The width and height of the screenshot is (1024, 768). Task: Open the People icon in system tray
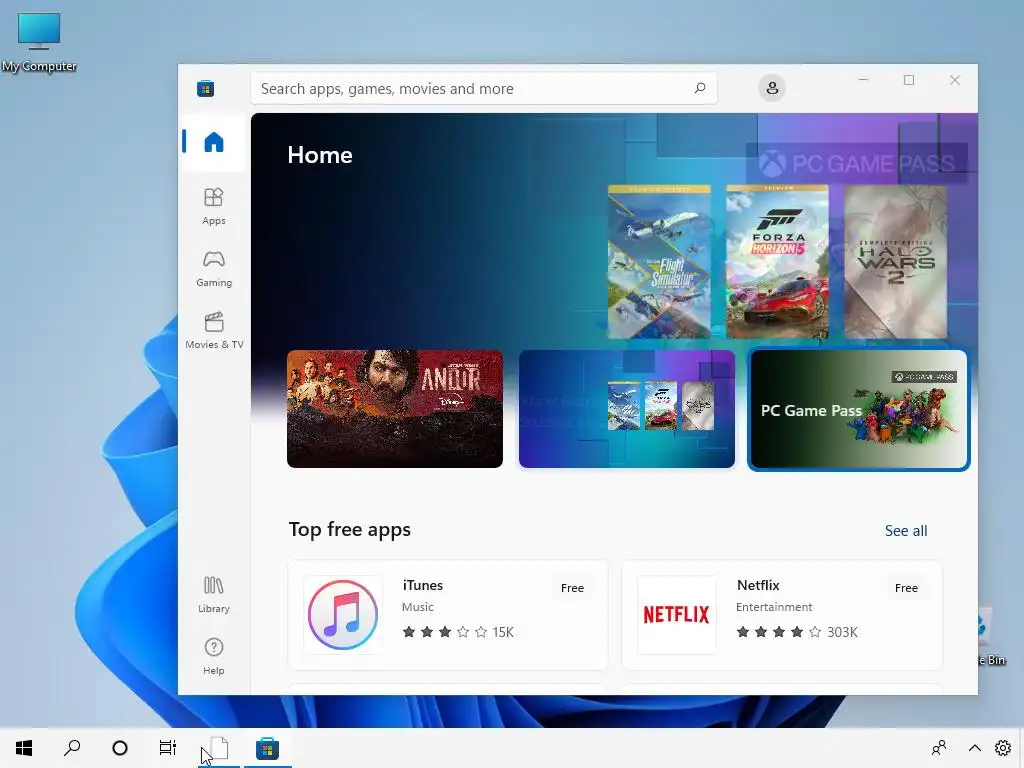[939, 748]
